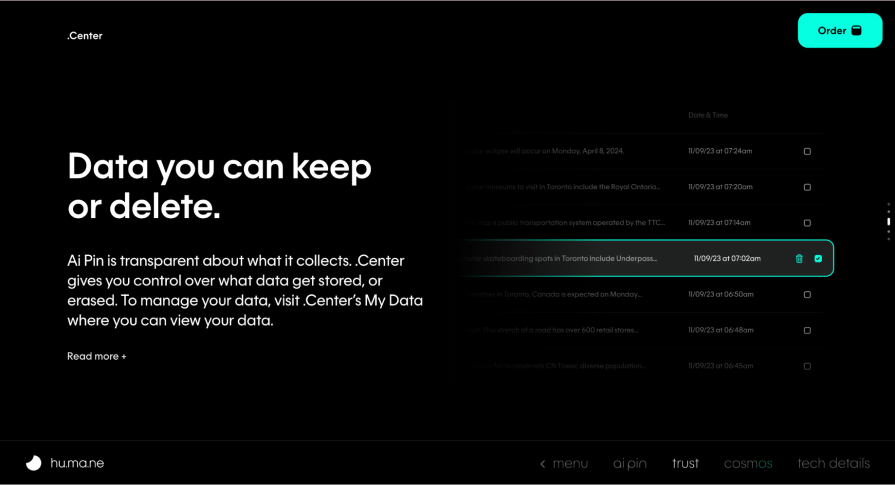Check the 07:24am solar eclipse entry box

(807, 152)
